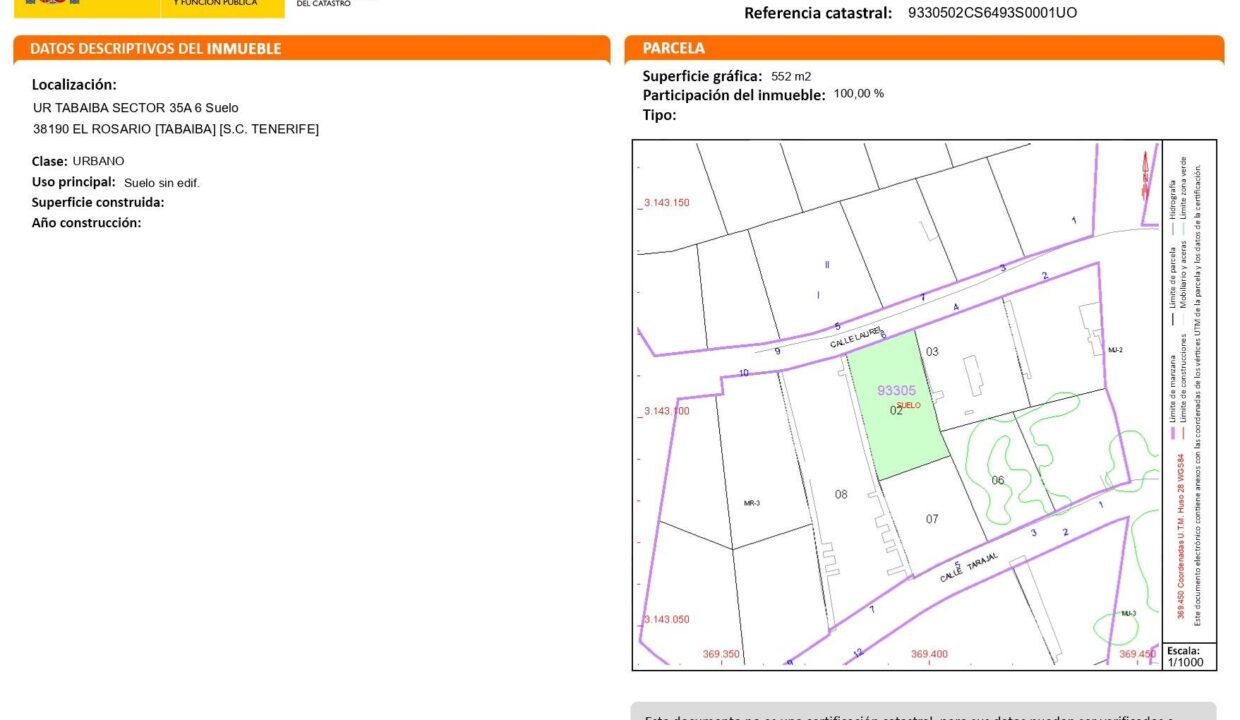Click the coordinate label '3.143.100'
Image resolution: width=1240 pixels, height=720 pixels.
coord(666,411)
